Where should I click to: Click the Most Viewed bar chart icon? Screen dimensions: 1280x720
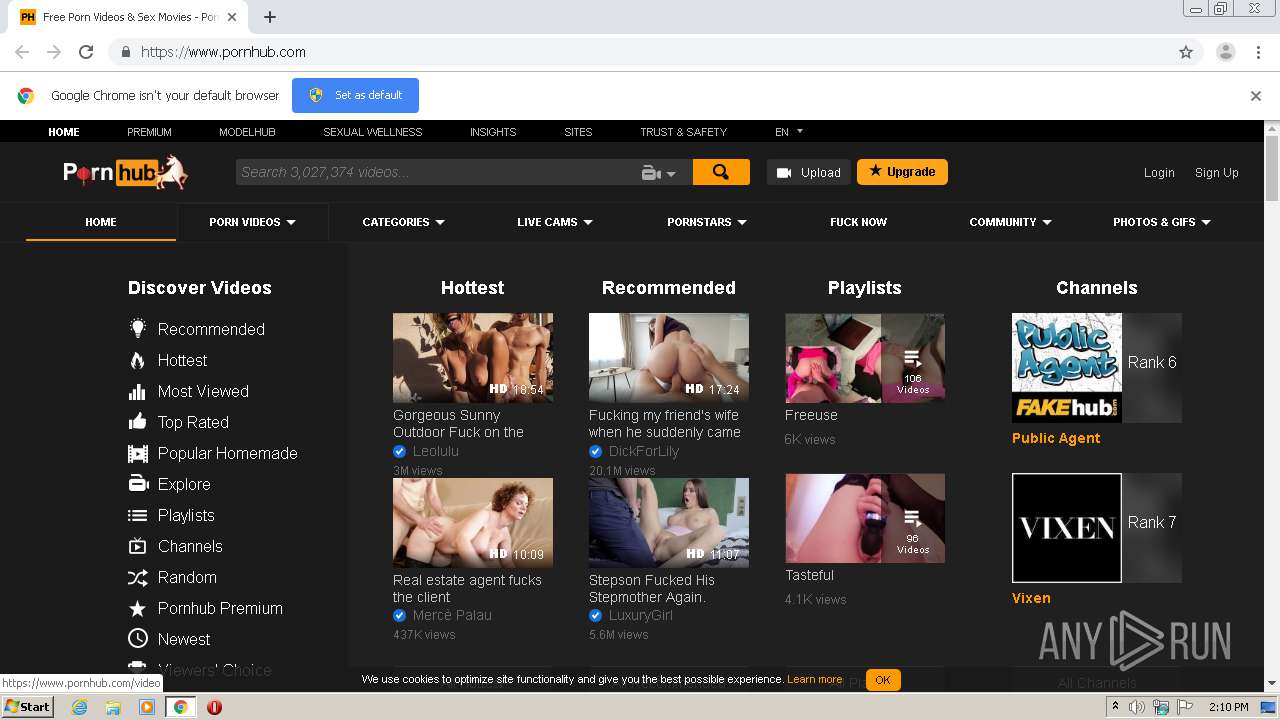point(138,391)
